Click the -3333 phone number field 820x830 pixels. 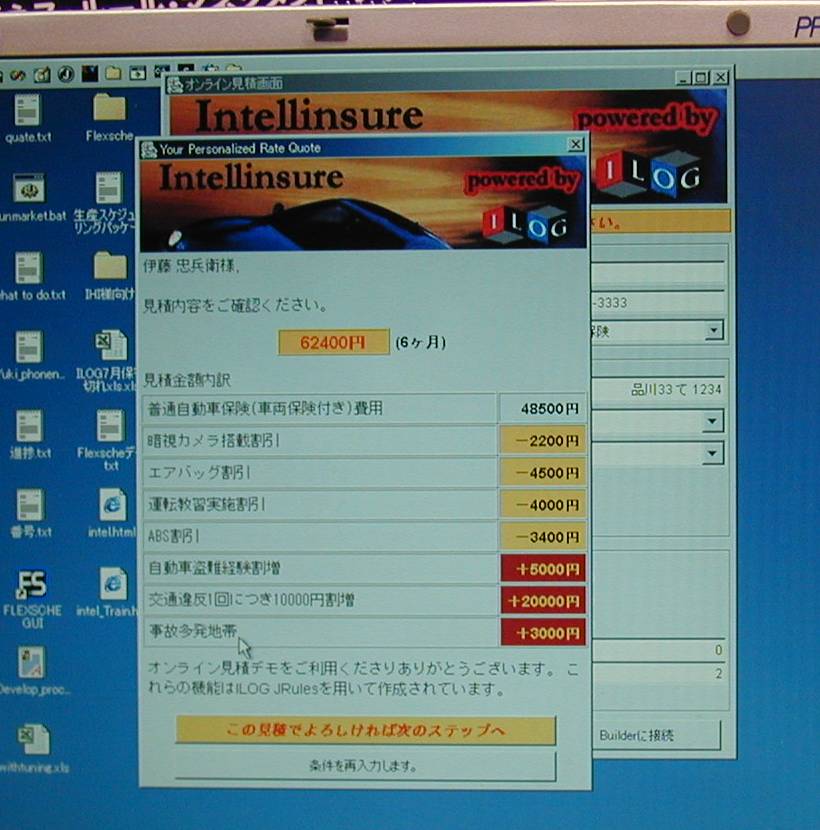click(658, 303)
